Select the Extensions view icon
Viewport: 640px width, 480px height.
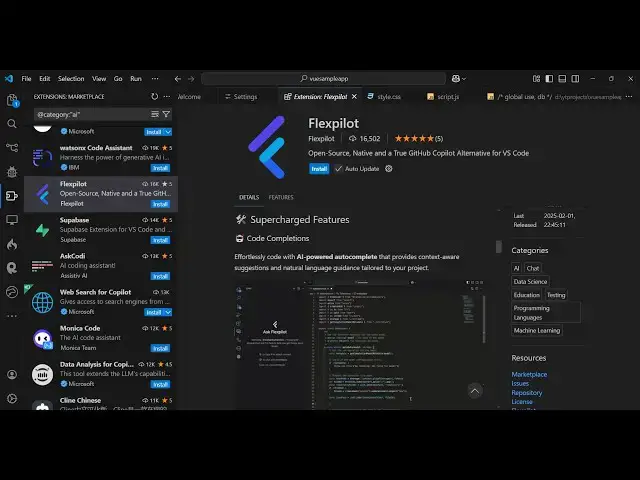(x=12, y=196)
